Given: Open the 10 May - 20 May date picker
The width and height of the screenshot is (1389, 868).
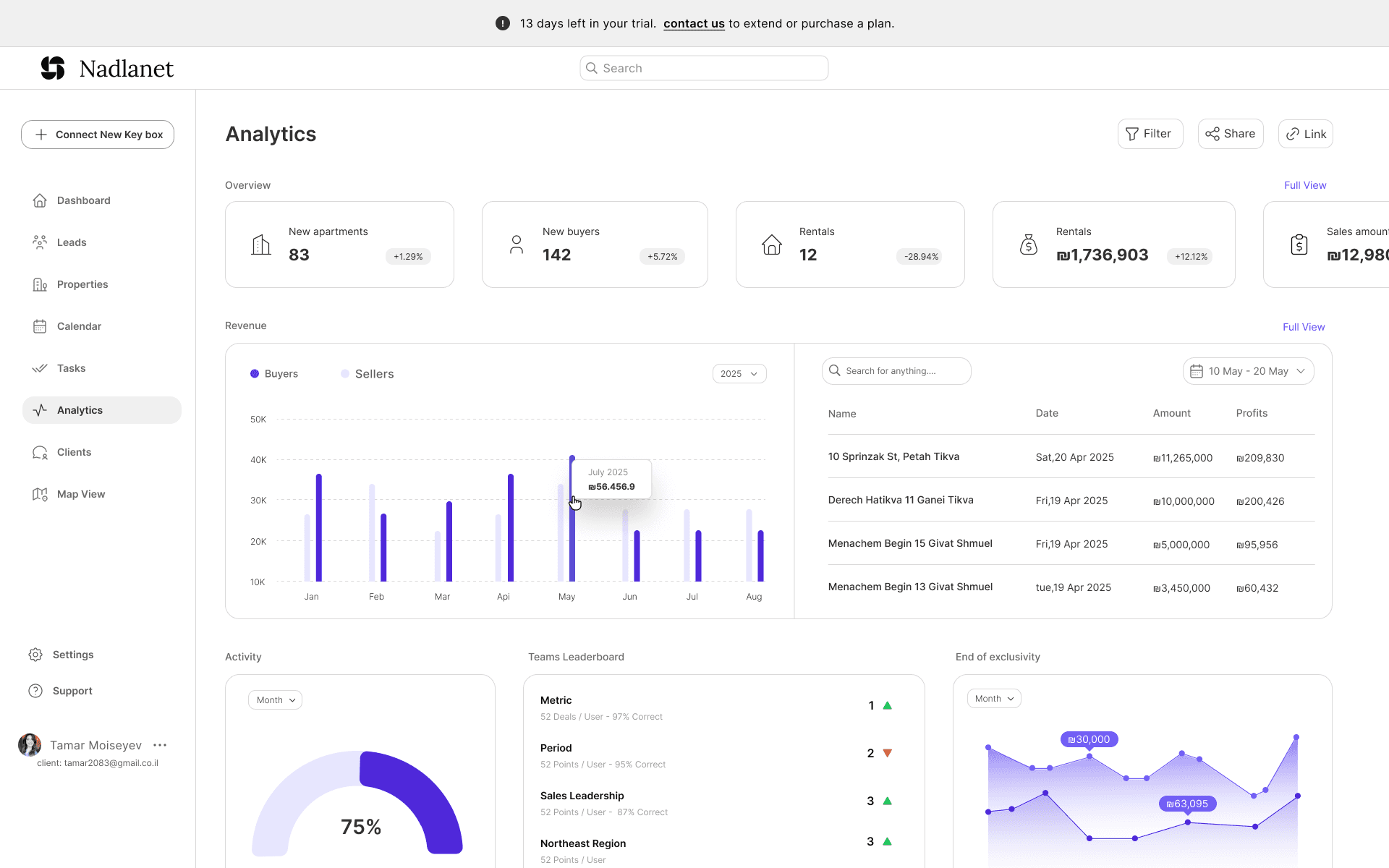Looking at the screenshot, I should pos(1248,371).
